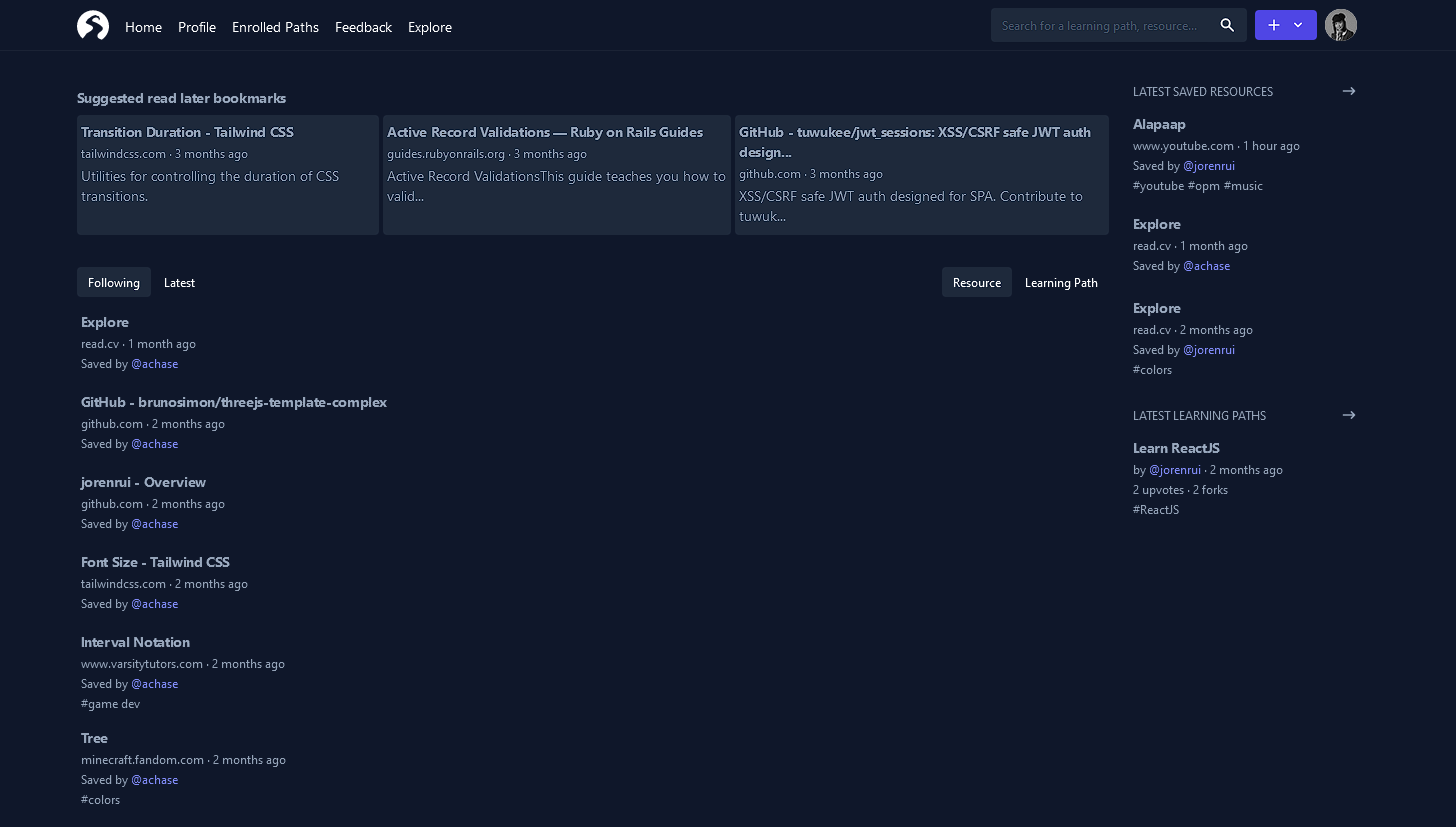Navigate to the Feedback page
The width and height of the screenshot is (1456, 827).
[363, 27]
